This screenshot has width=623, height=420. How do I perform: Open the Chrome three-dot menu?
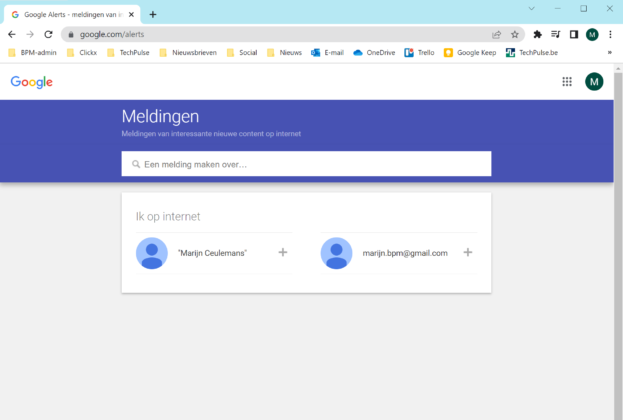pos(610,35)
